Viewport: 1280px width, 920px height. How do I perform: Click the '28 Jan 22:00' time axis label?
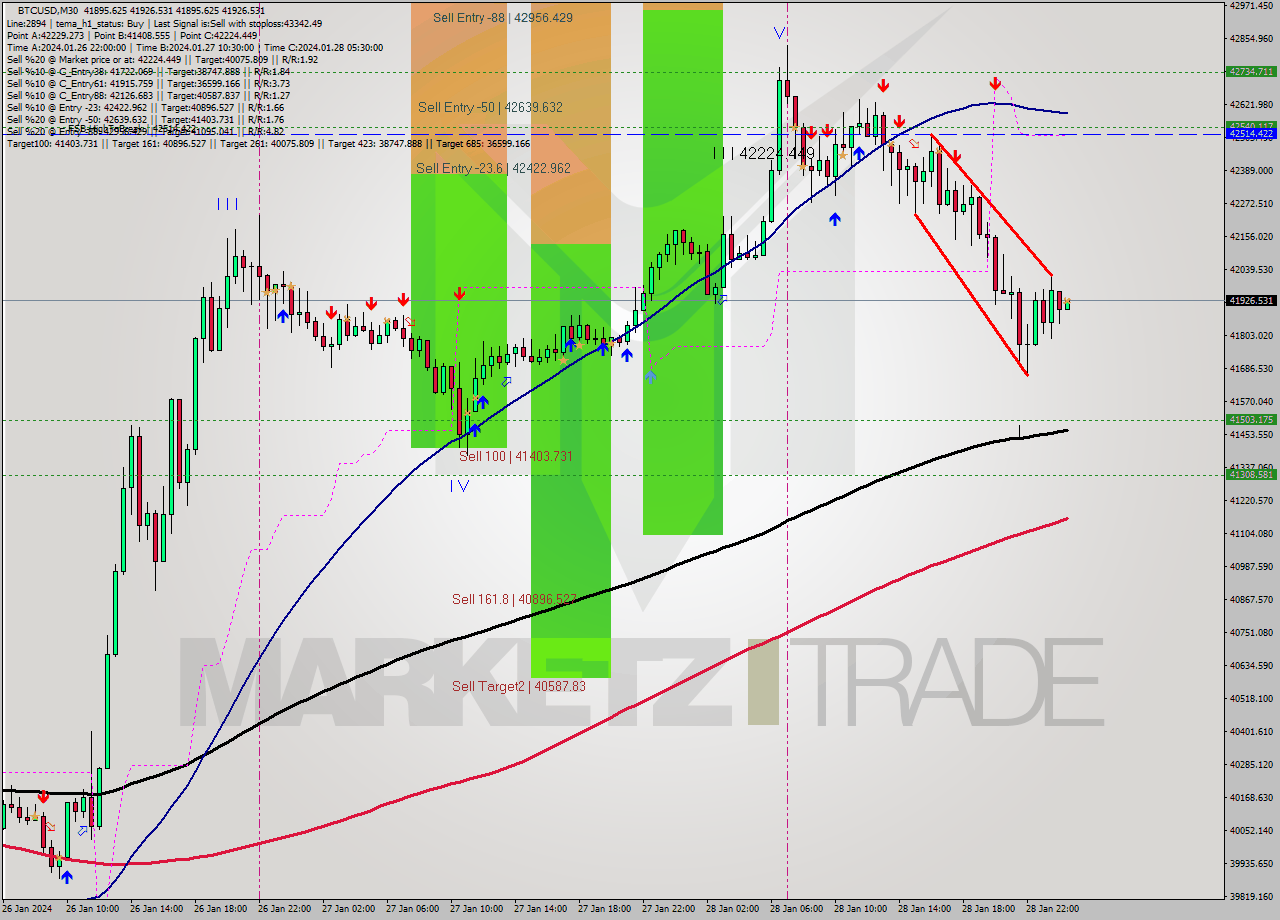tap(1053, 909)
